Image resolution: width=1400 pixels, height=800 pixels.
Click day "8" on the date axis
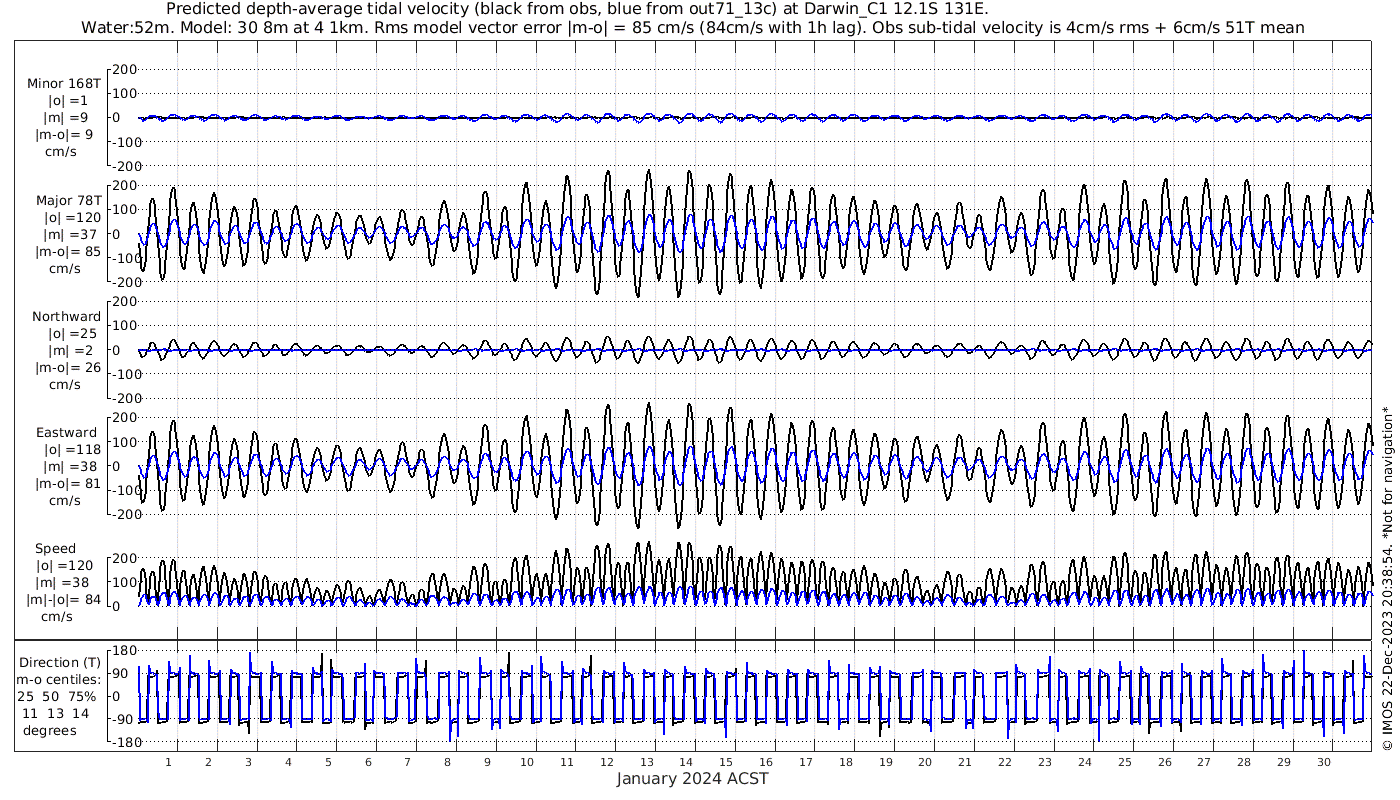pos(448,762)
